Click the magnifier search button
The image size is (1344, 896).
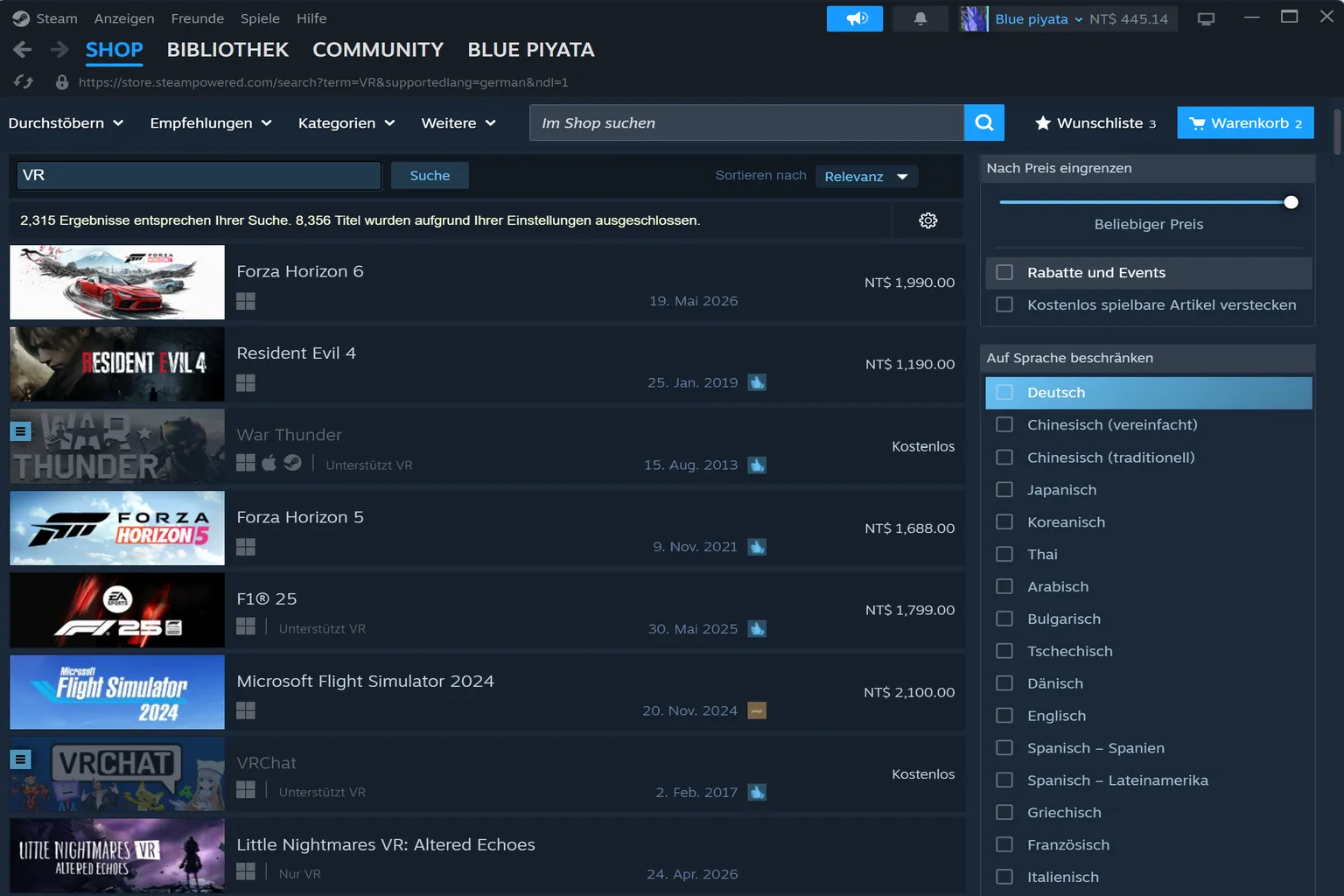(x=984, y=122)
